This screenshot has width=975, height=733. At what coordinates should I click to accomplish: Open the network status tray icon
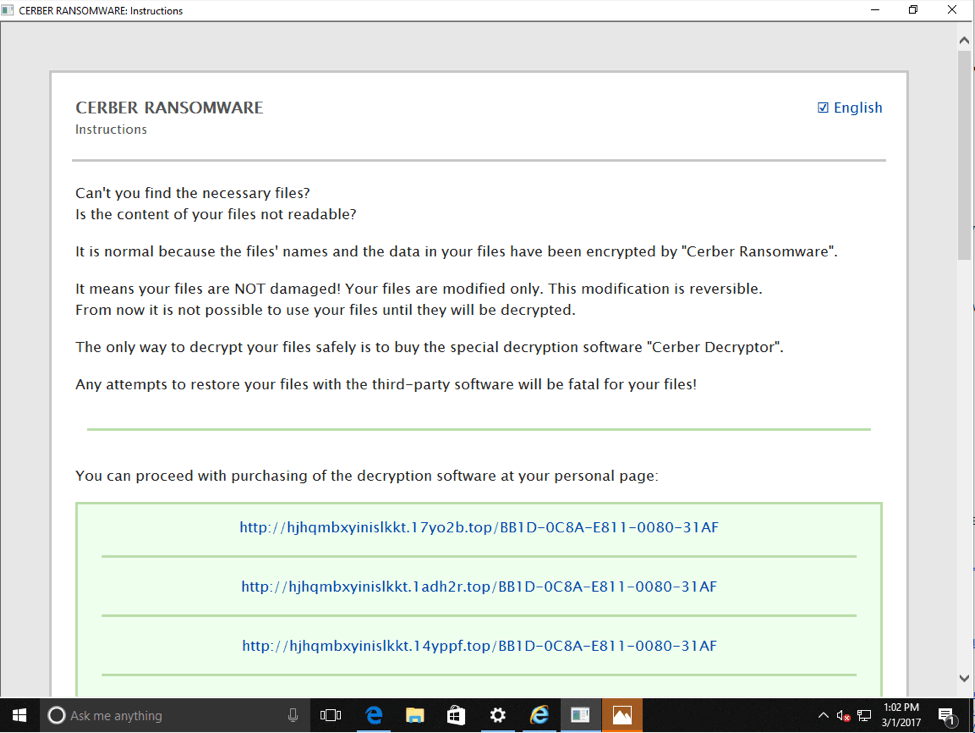pos(864,716)
